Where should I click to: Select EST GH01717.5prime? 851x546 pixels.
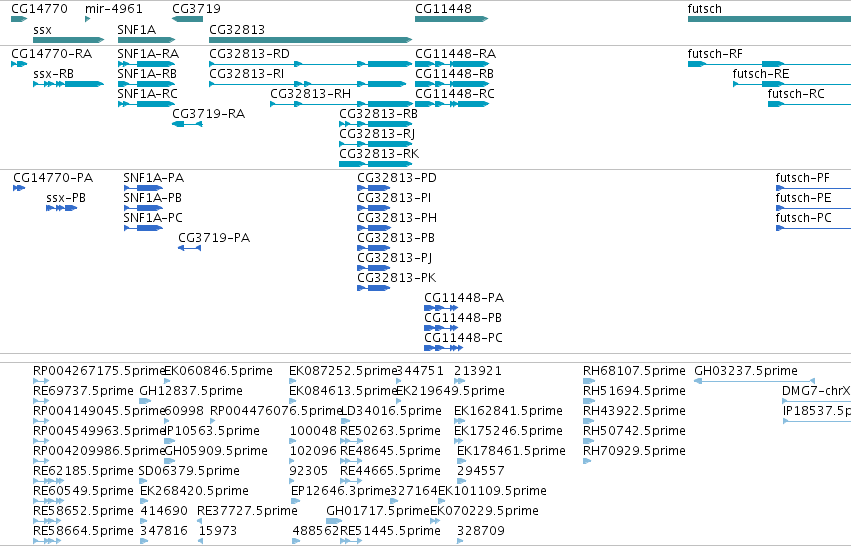tap(334, 521)
